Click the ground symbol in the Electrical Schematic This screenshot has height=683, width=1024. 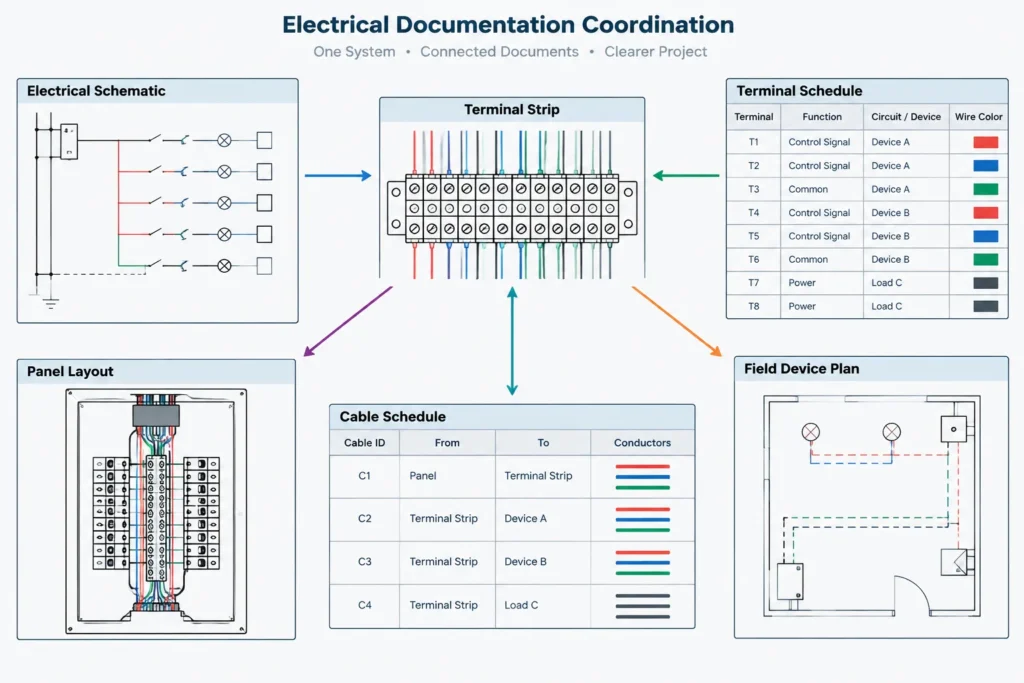51,303
